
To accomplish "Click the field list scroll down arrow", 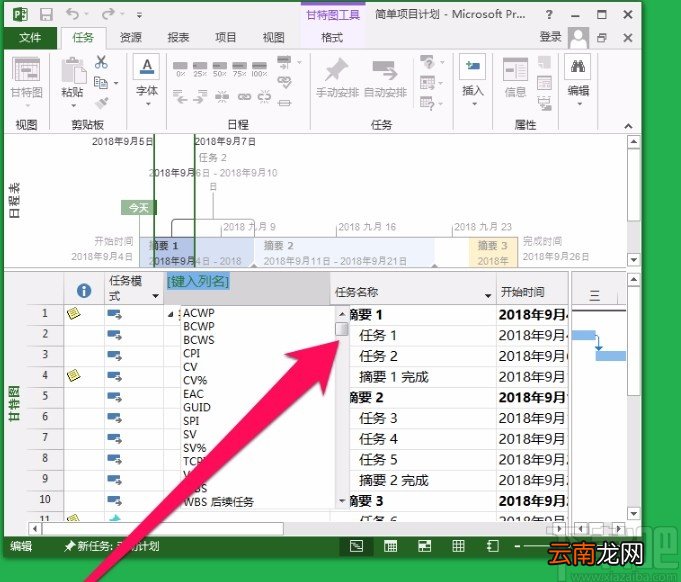I will coord(342,501).
